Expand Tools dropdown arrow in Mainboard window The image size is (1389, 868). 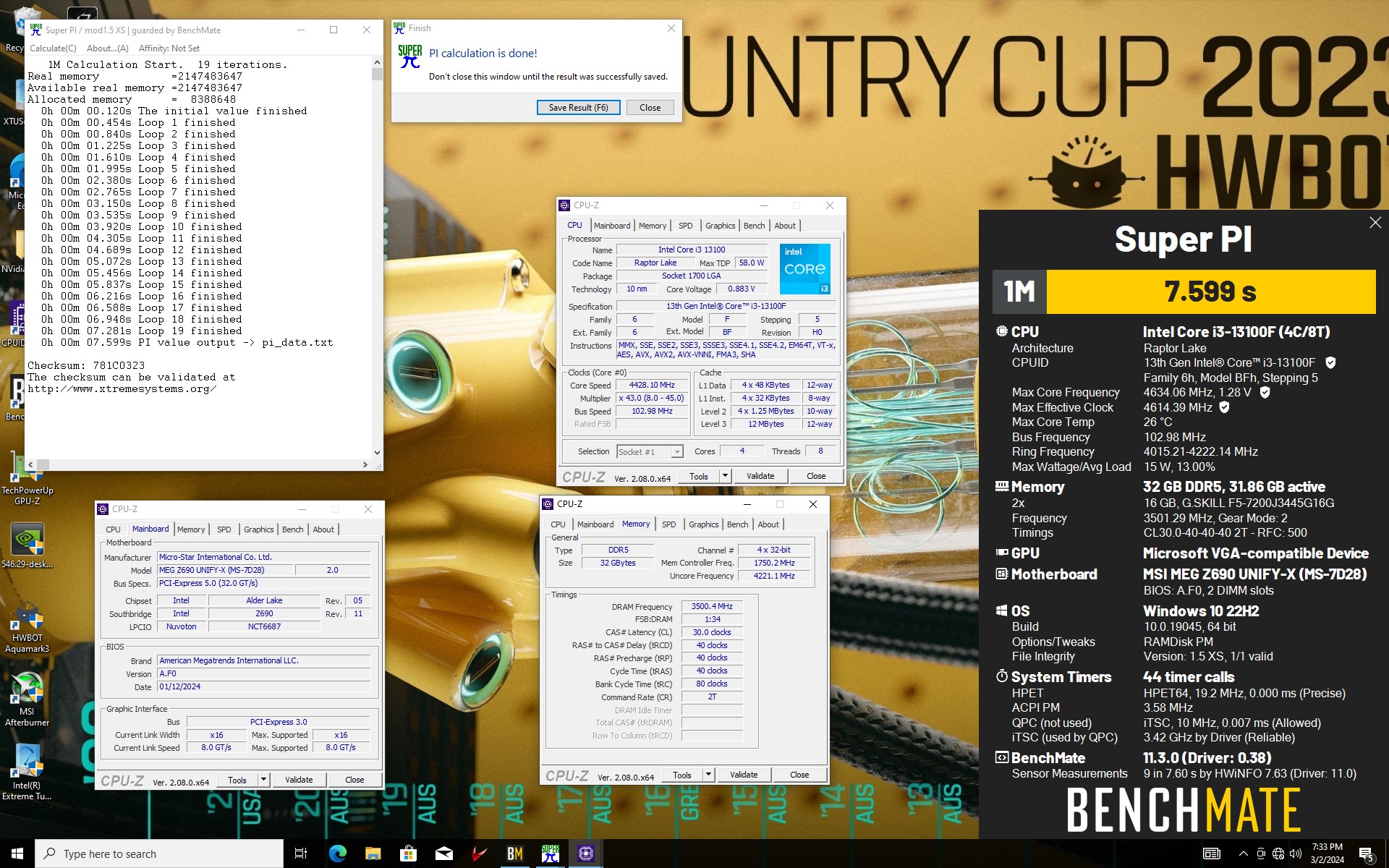coord(264,780)
